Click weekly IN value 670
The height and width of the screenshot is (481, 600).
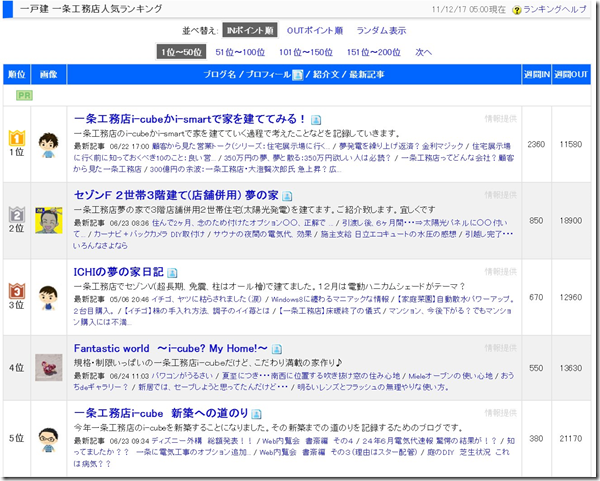pos(536,297)
